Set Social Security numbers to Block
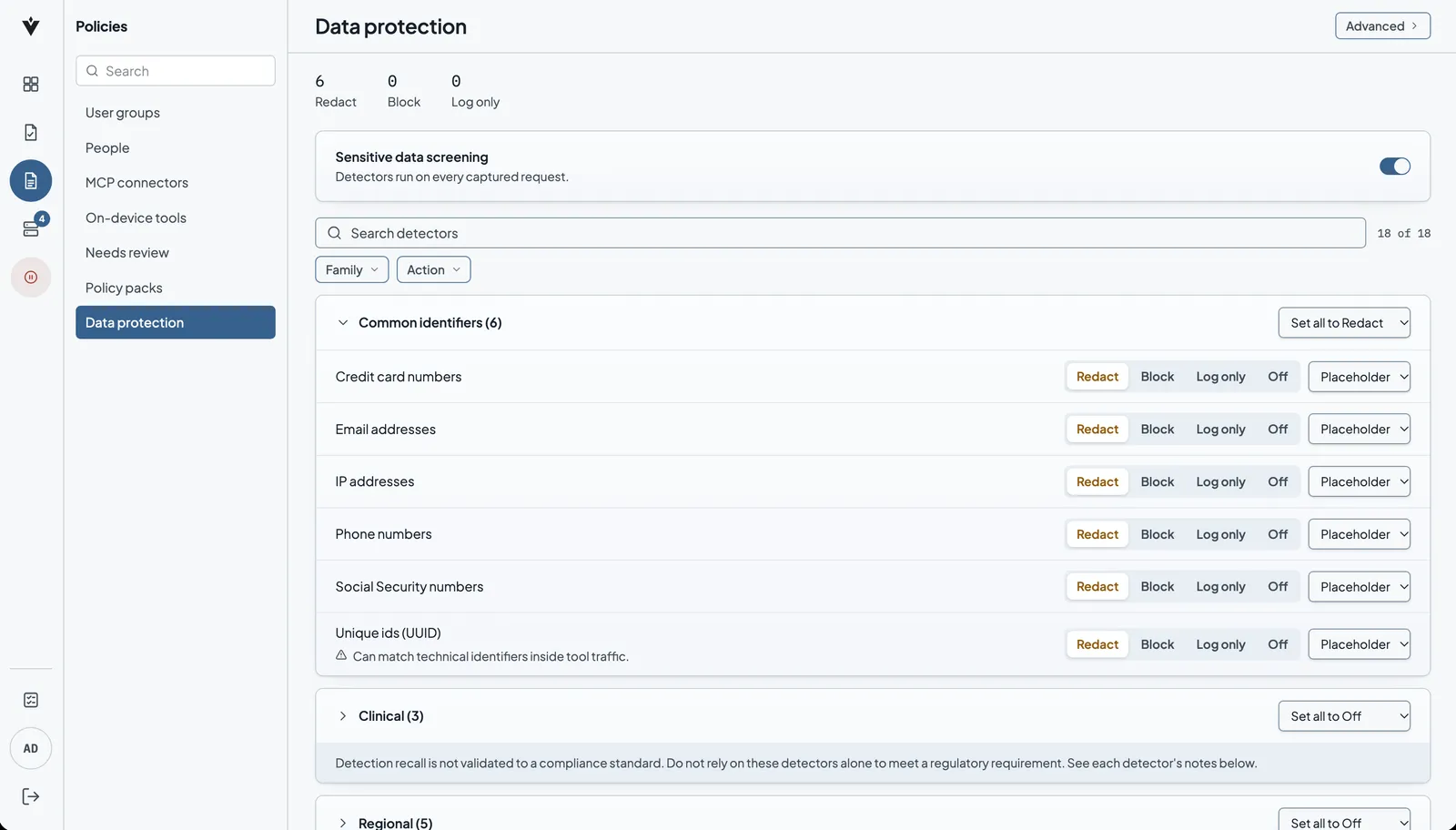Viewport: 1456px width, 830px height. [x=1158, y=587]
